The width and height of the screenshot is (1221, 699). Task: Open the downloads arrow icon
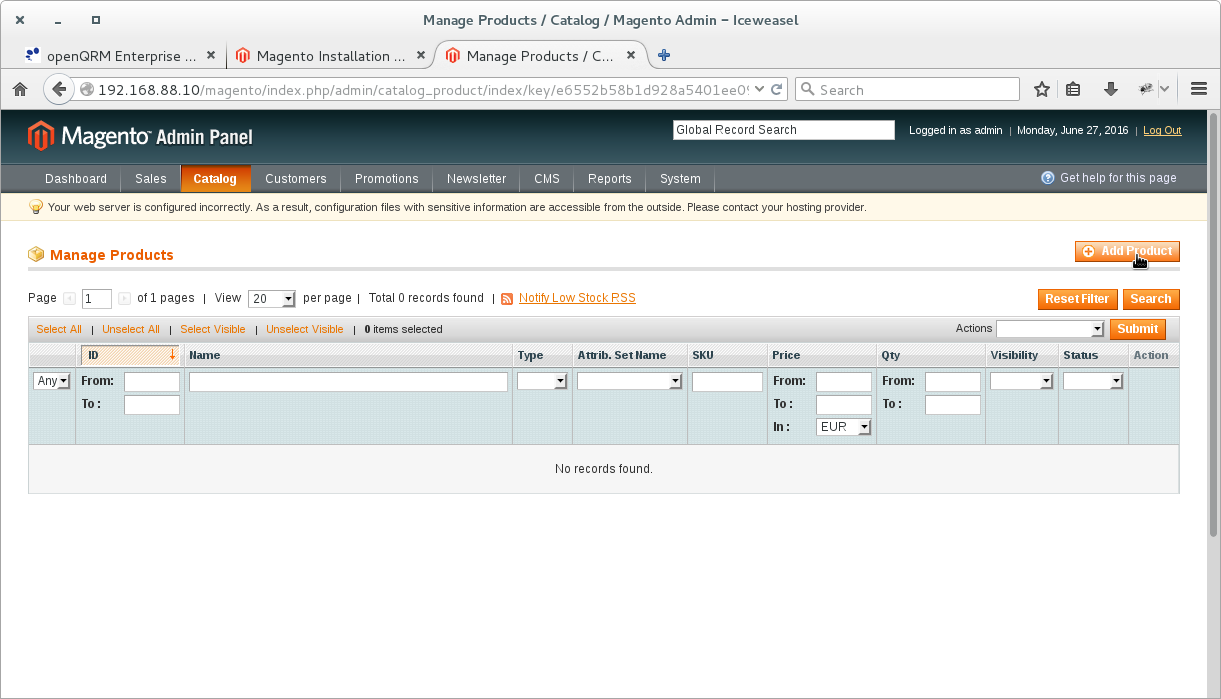[1110, 89]
